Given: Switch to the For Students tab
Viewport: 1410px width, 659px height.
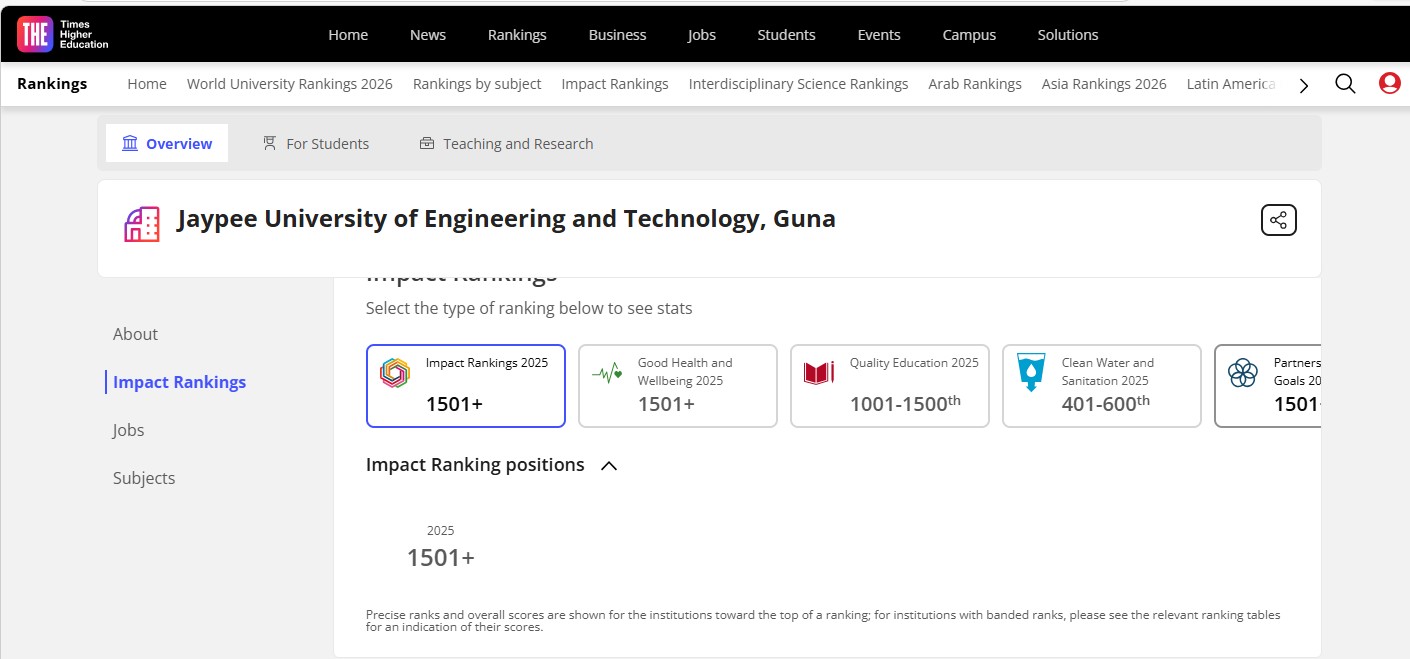Looking at the screenshot, I should pos(315,144).
